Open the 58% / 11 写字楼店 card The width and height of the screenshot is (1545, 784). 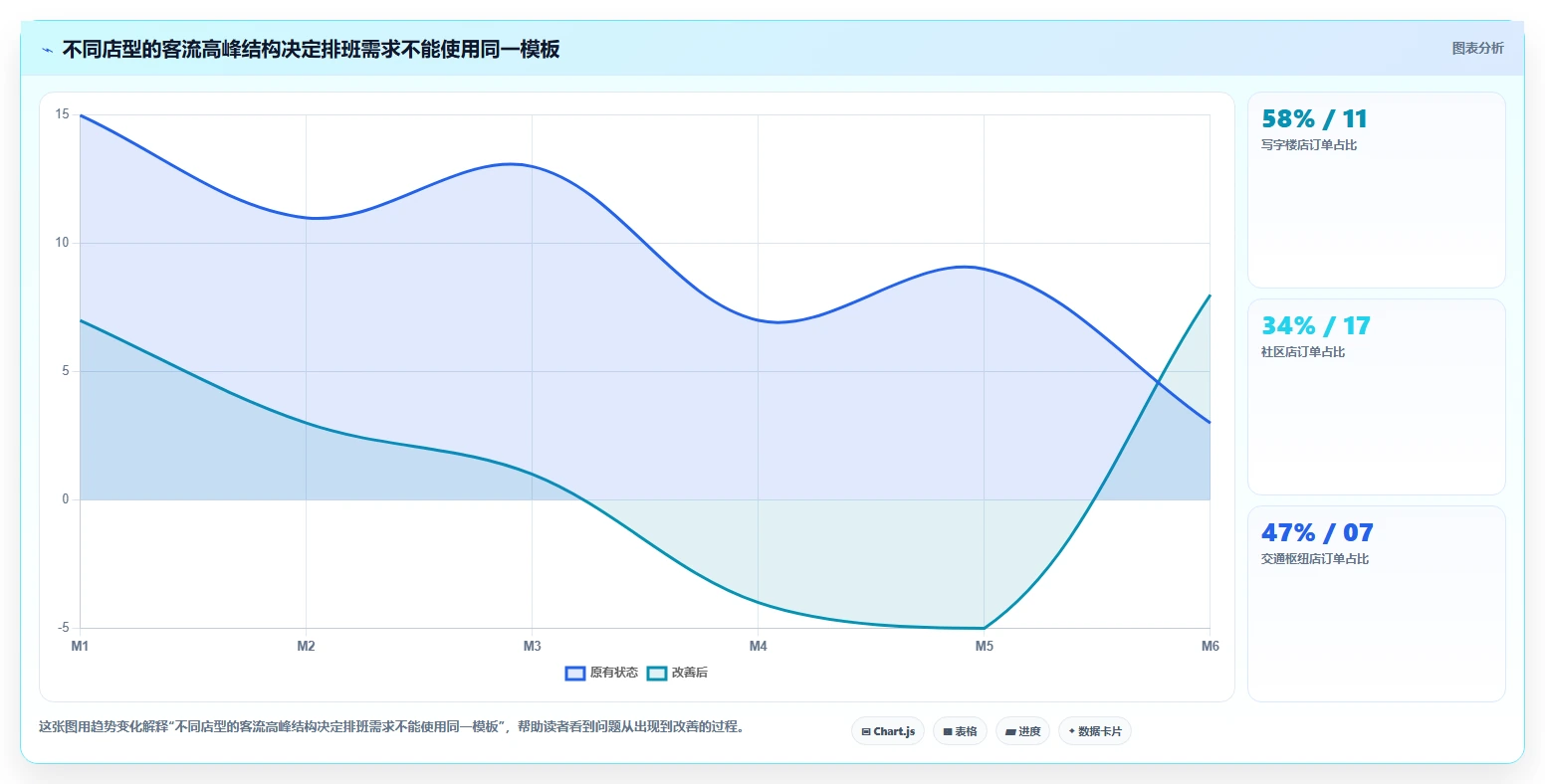(x=1376, y=190)
